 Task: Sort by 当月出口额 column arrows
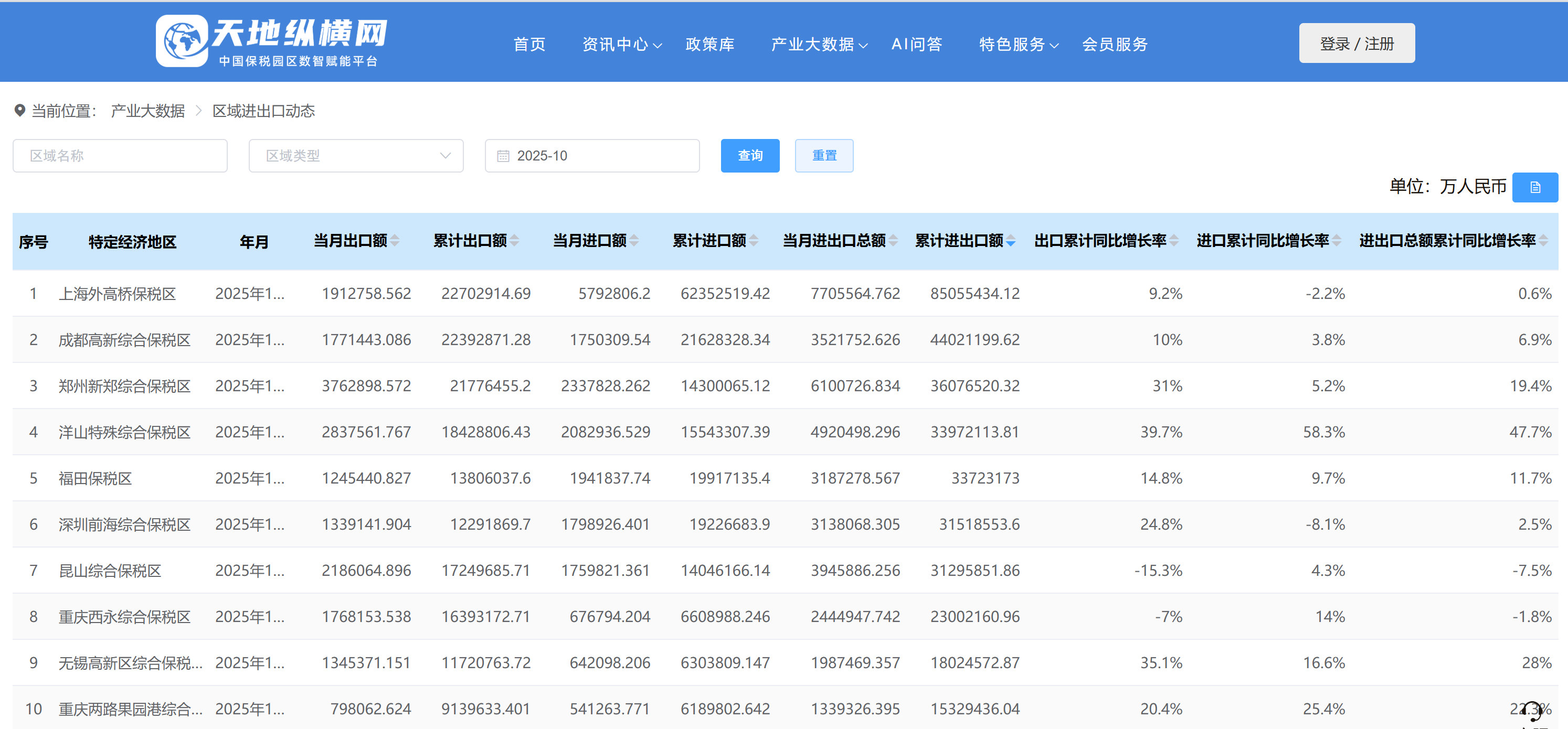click(x=395, y=241)
